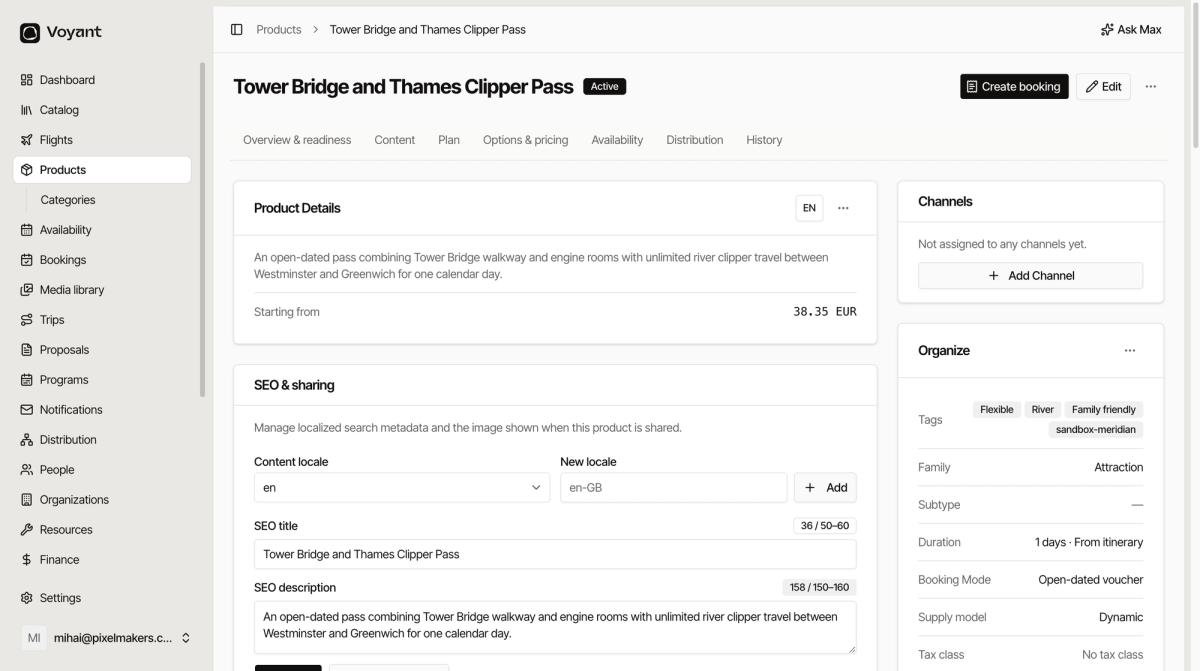The image size is (1200, 671).
Task: Switch to Content tab
Action: click(395, 140)
